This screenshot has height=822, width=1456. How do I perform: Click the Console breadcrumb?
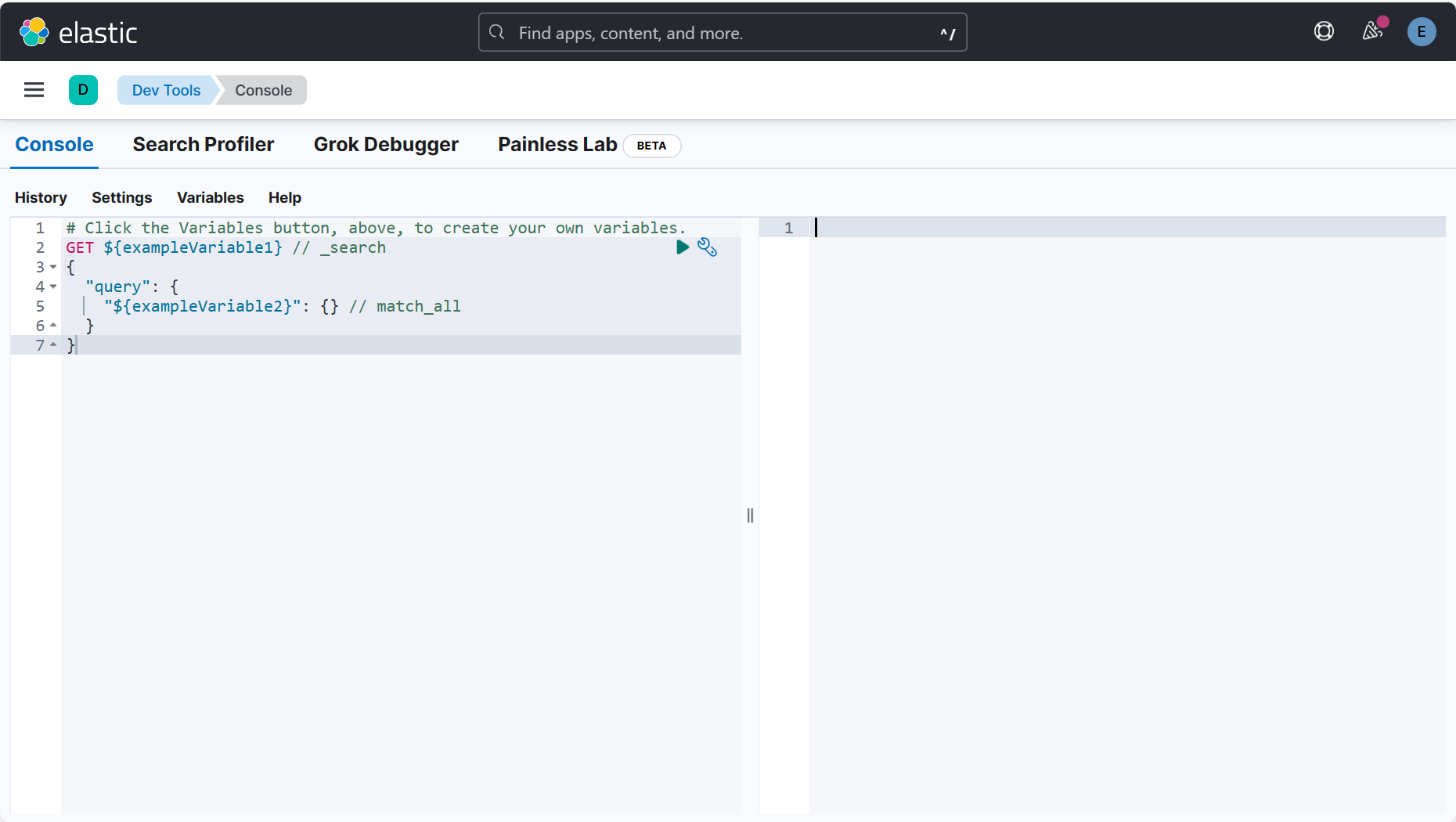coord(262,90)
